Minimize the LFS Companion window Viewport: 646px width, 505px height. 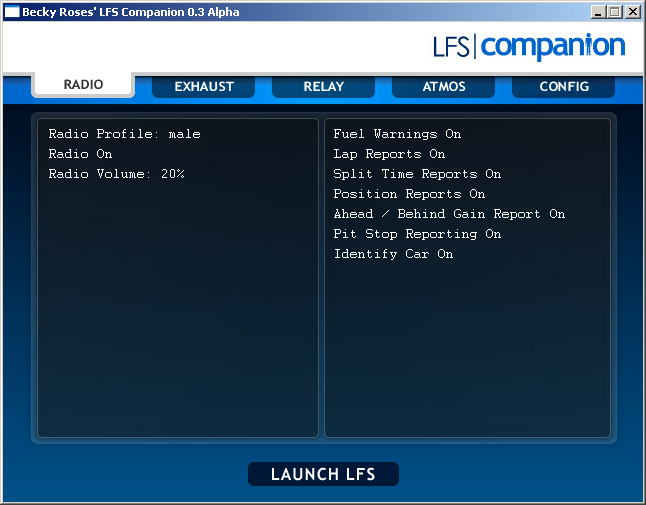[x=598, y=12]
